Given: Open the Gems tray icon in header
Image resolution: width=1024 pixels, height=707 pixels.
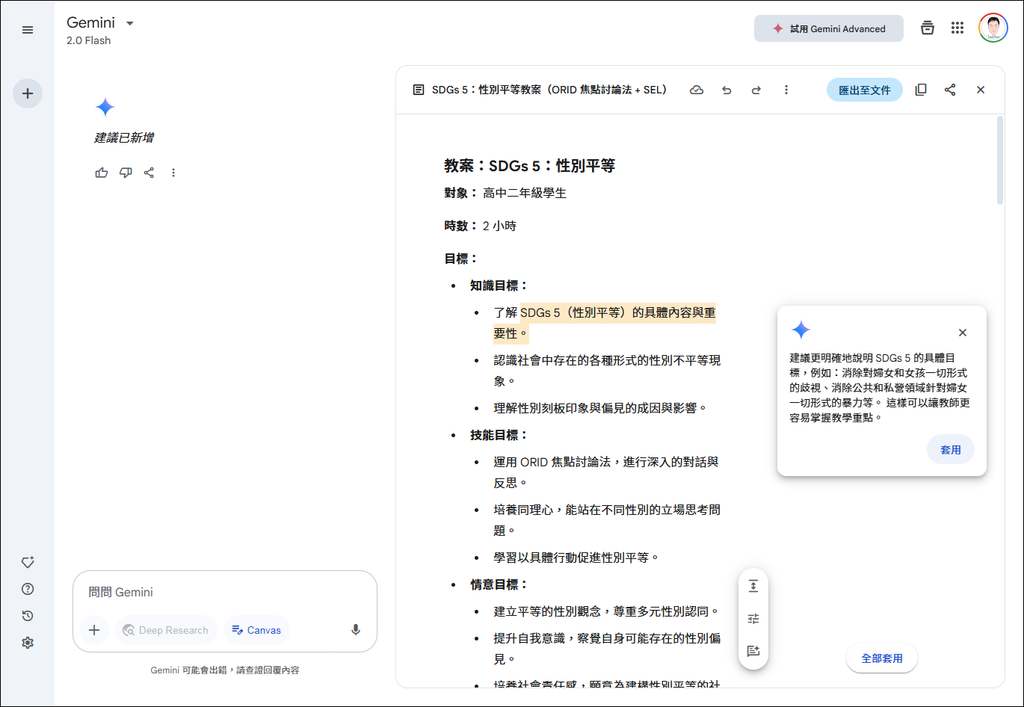Looking at the screenshot, I should click(927, 28).
